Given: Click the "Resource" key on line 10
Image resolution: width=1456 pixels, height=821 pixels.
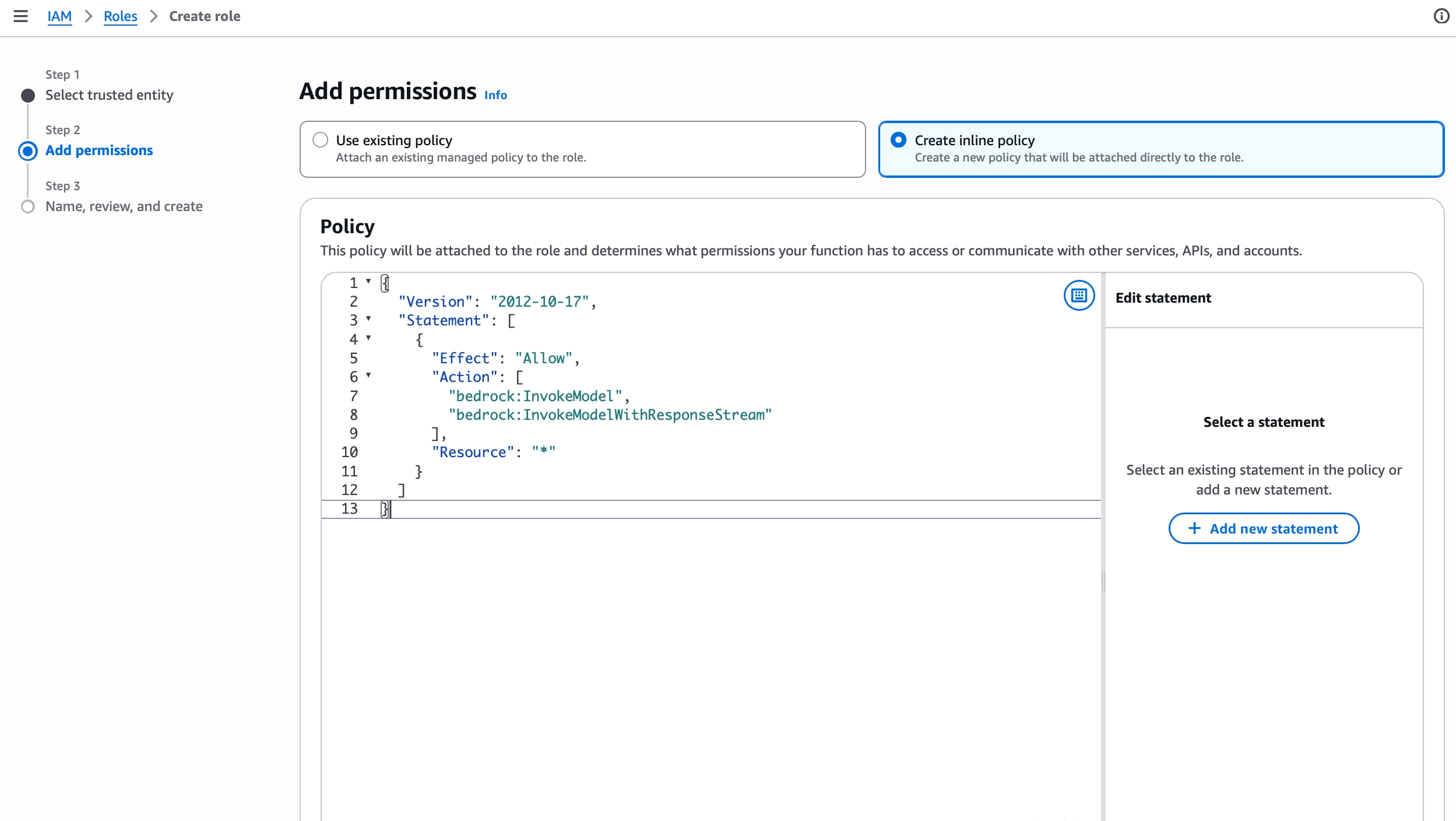Looking at the screenshot, I should [x=473, y=452].
